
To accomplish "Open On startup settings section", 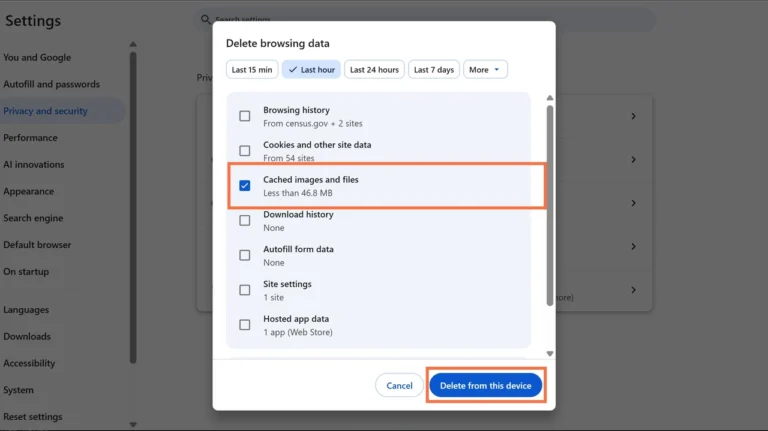I will coord(26,271).
